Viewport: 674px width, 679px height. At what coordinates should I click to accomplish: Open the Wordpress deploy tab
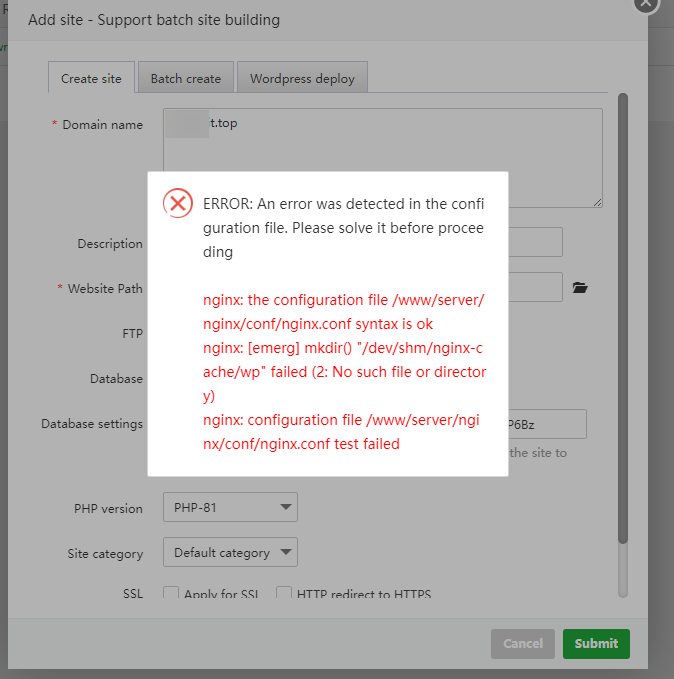click(x=302, y=78)
